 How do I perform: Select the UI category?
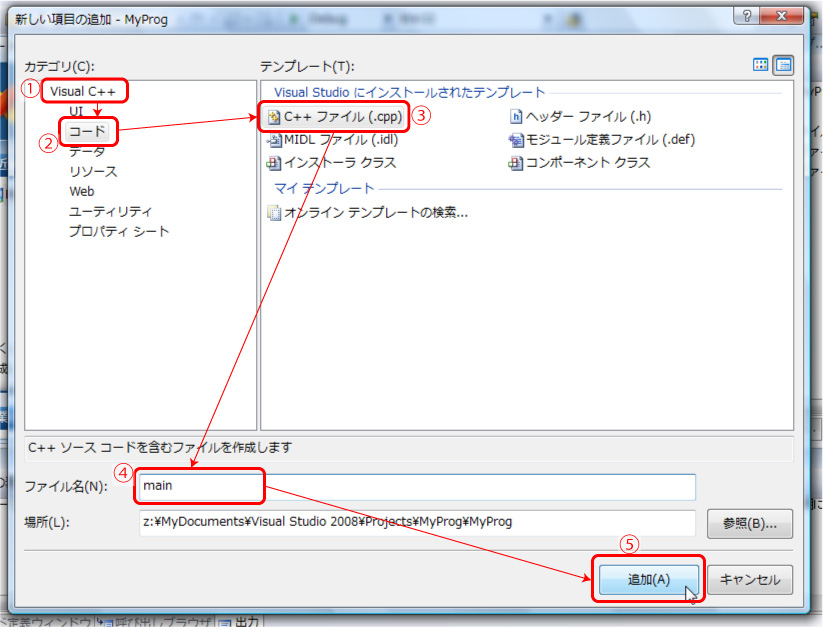(76, 111)
